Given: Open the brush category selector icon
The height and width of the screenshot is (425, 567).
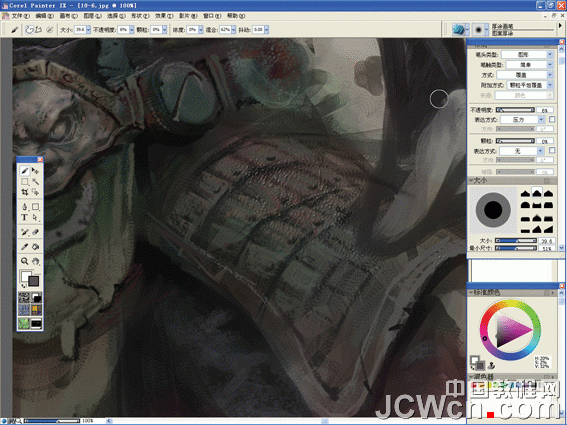Looking at the screenshot, I should coord(459,30).
